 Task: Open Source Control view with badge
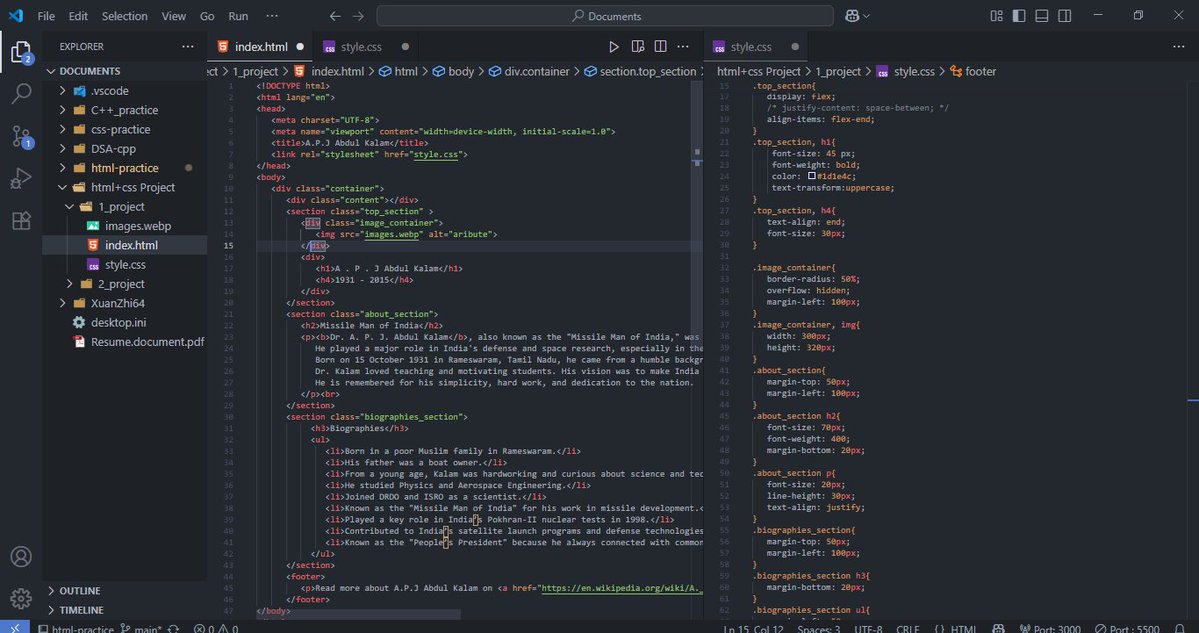point(21,137)
